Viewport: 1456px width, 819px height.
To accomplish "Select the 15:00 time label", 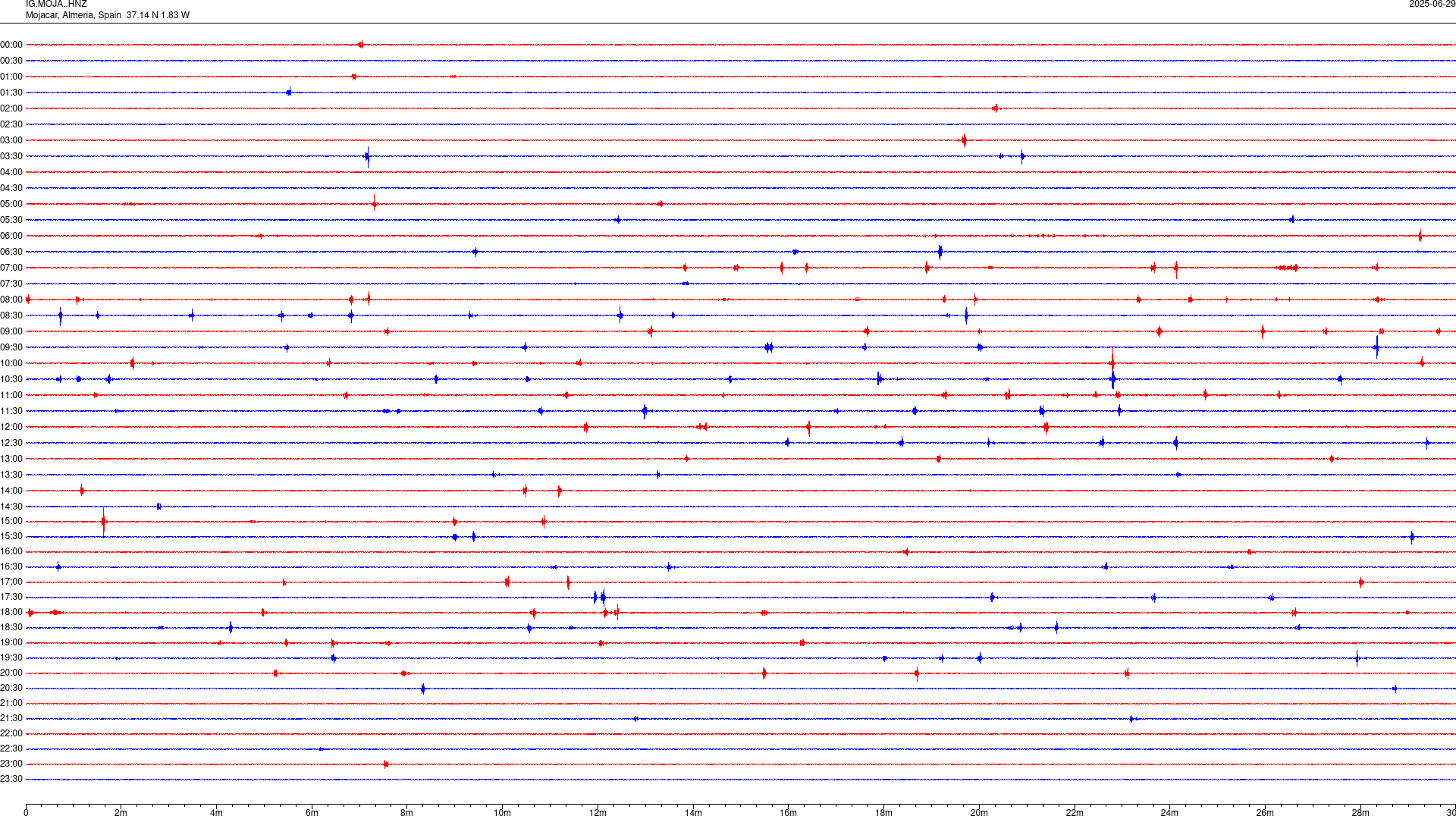I will [x=11, y=521].
